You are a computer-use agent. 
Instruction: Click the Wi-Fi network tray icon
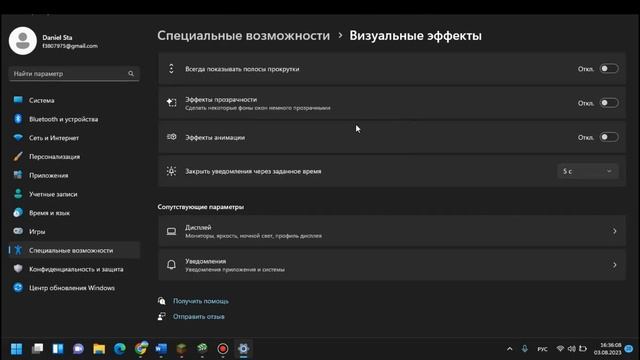pyautogui.click(x=560, y=349)
